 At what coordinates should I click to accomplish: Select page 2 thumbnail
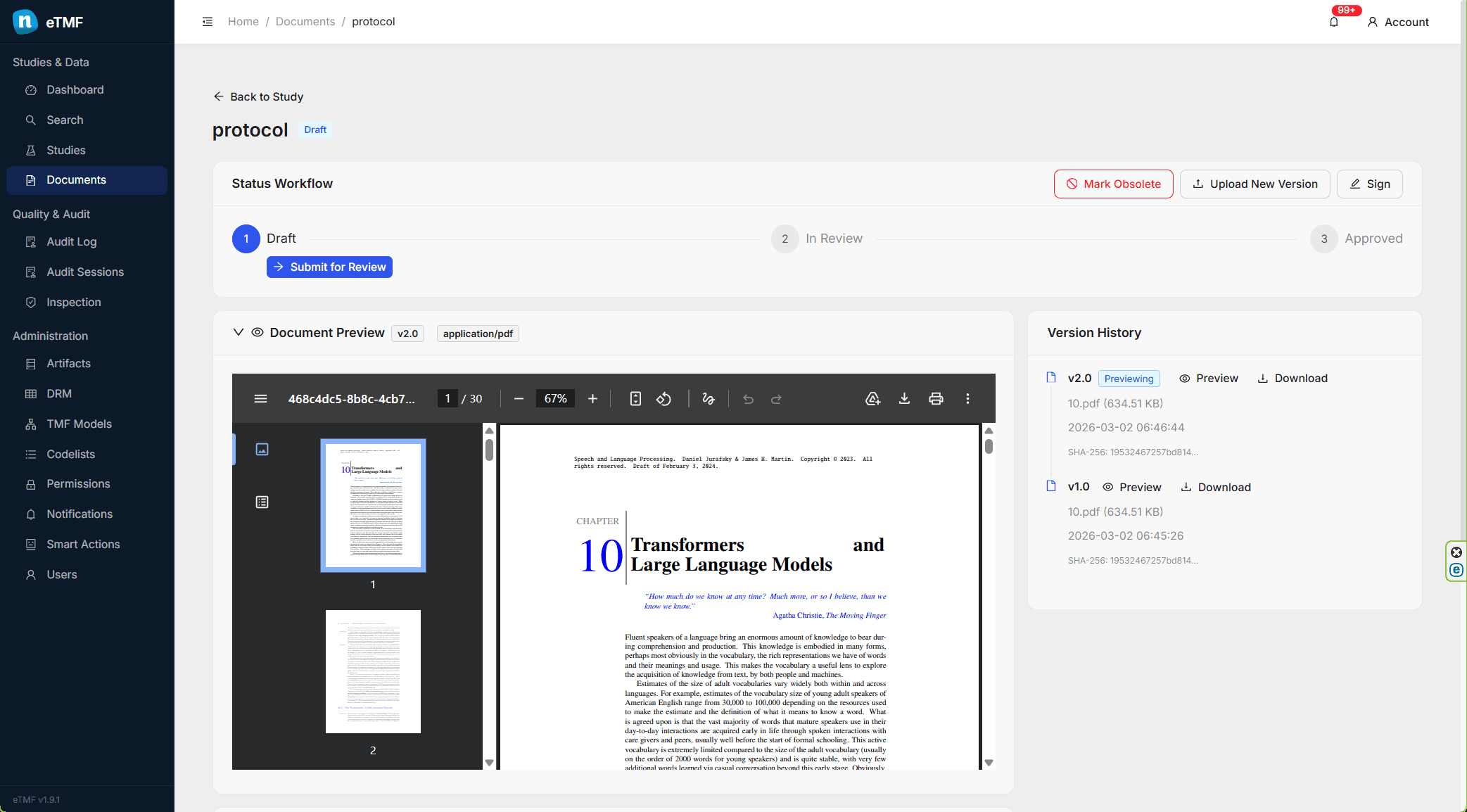coord(373,672)
